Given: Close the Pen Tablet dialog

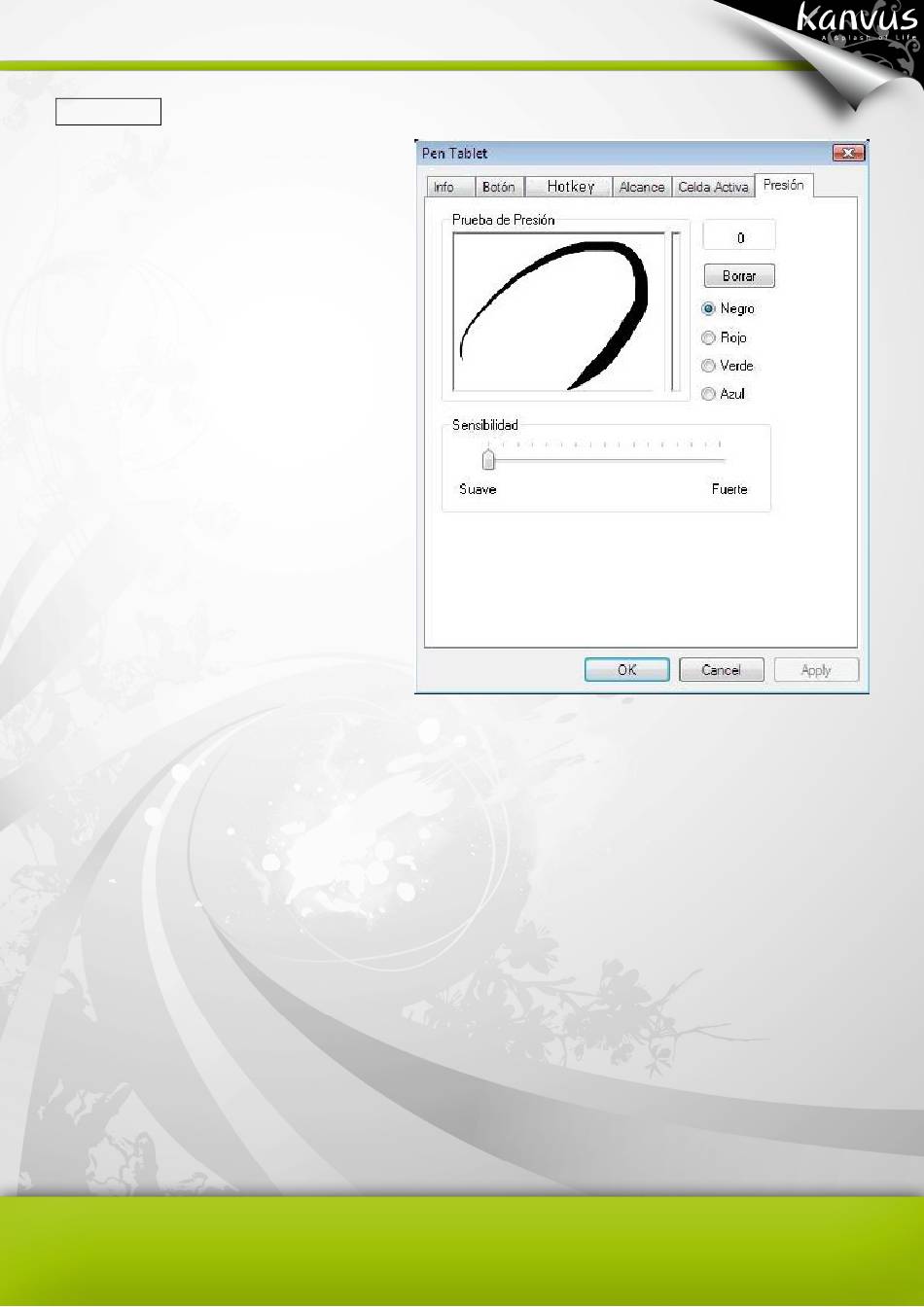Looking at the screenshot, I should (848, 154).
